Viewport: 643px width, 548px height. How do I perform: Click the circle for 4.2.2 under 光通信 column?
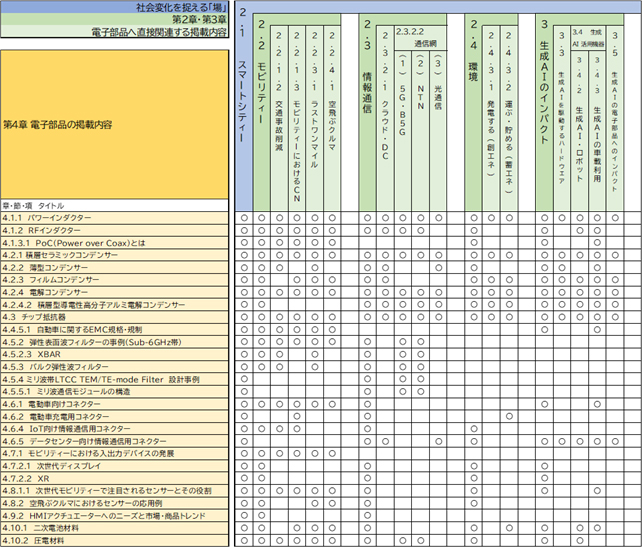[438, 267]
